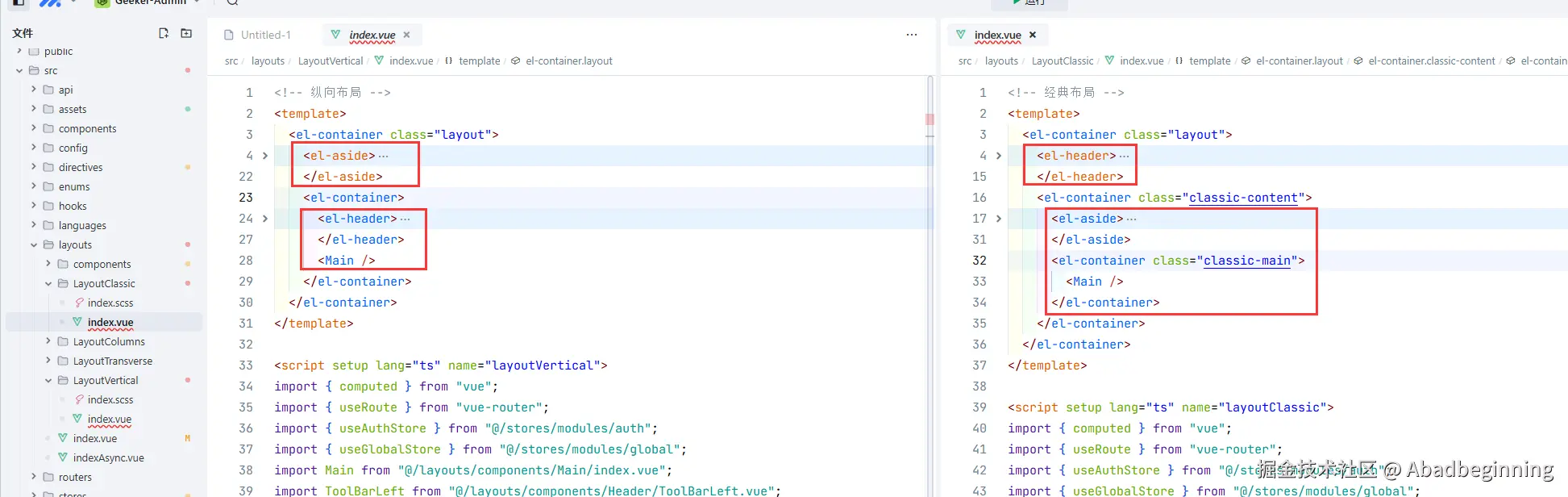Select the right editor index.vue tab
Image resolution: width=1568 pixels, height=497 pixels.
(997, 35)
